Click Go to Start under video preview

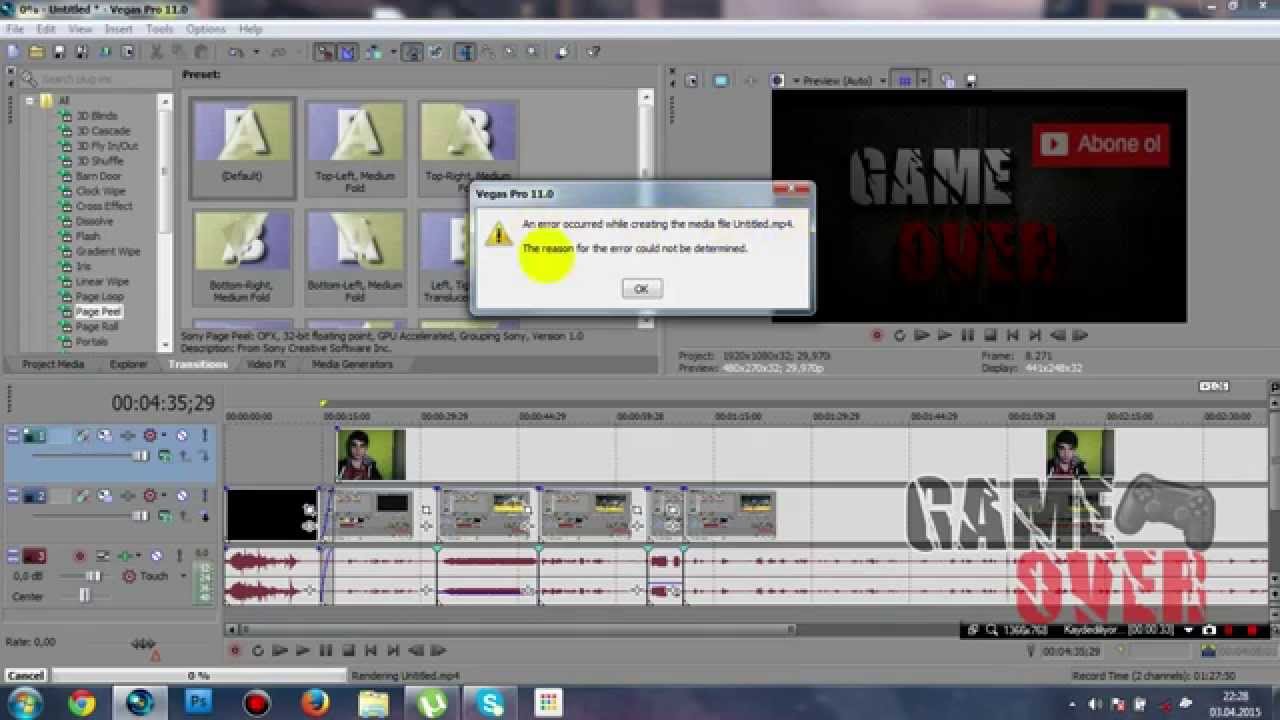(1012, 336)
